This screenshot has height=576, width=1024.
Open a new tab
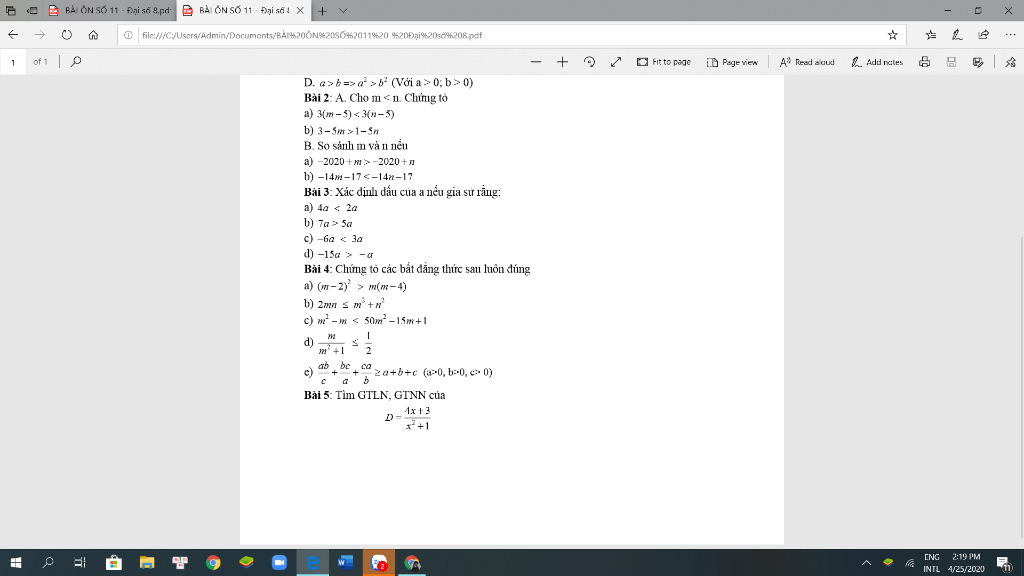click(322, 10)
